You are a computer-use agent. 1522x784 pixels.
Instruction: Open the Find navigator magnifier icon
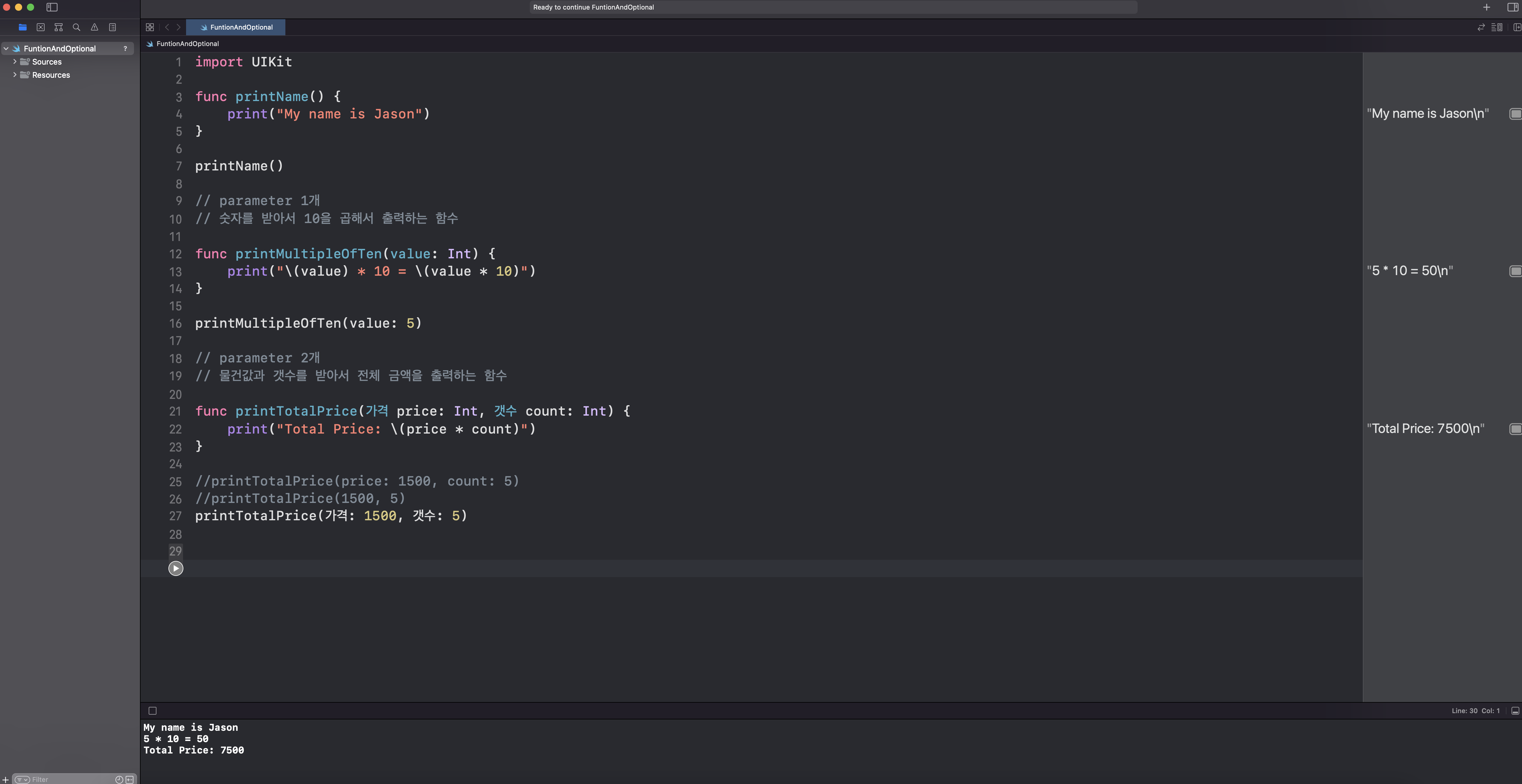(76, 27)
